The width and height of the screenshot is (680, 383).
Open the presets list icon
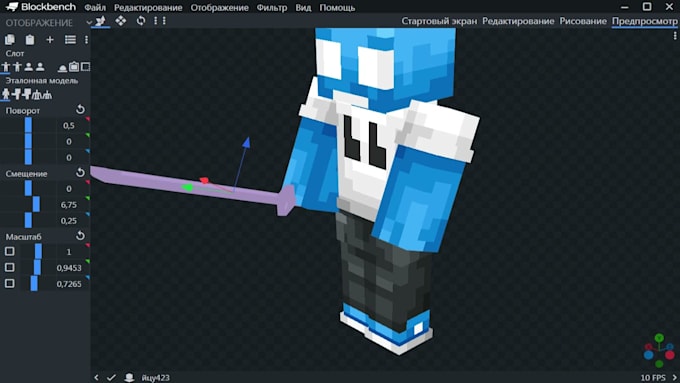tap(70, 40)
